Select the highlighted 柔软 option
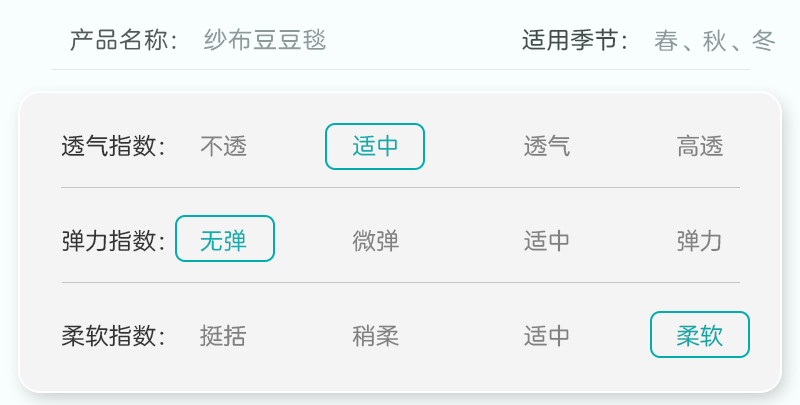 [700, 335]
